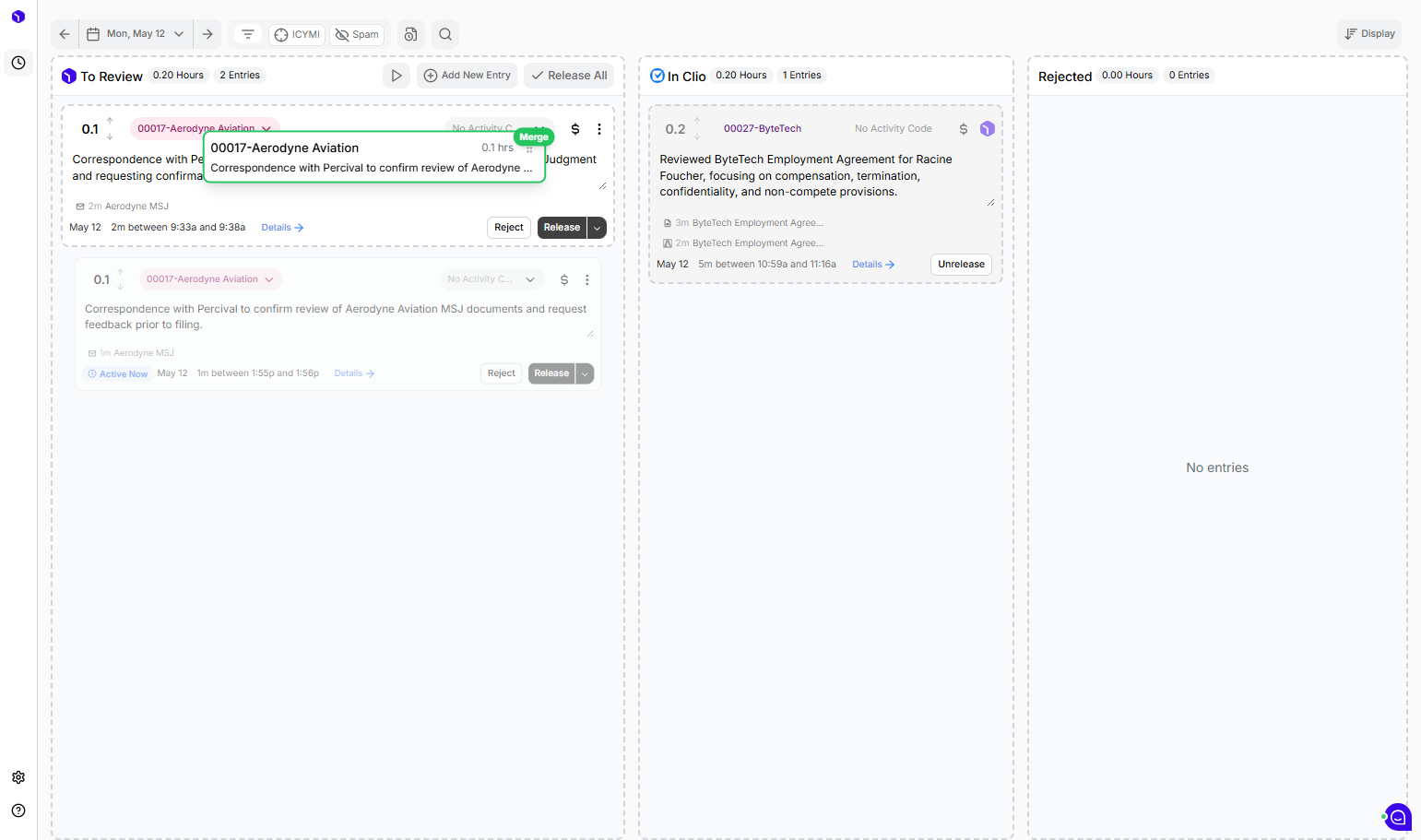Open the three-dot menu on the 1:55p entry
Screen dimensions: 1421x840
(x=587, y=279)
